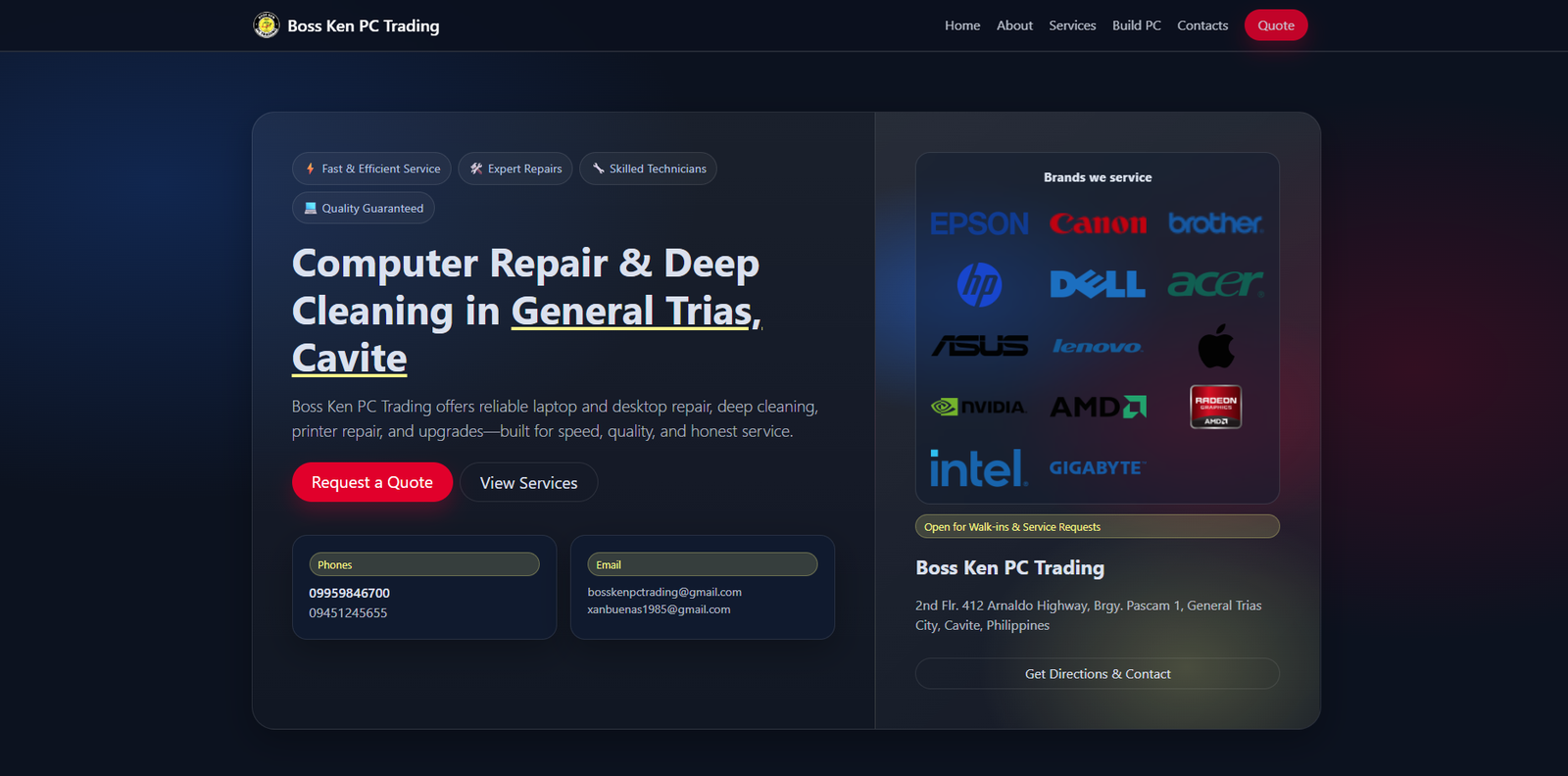Click the Epson brand logo

coord(979,223)
